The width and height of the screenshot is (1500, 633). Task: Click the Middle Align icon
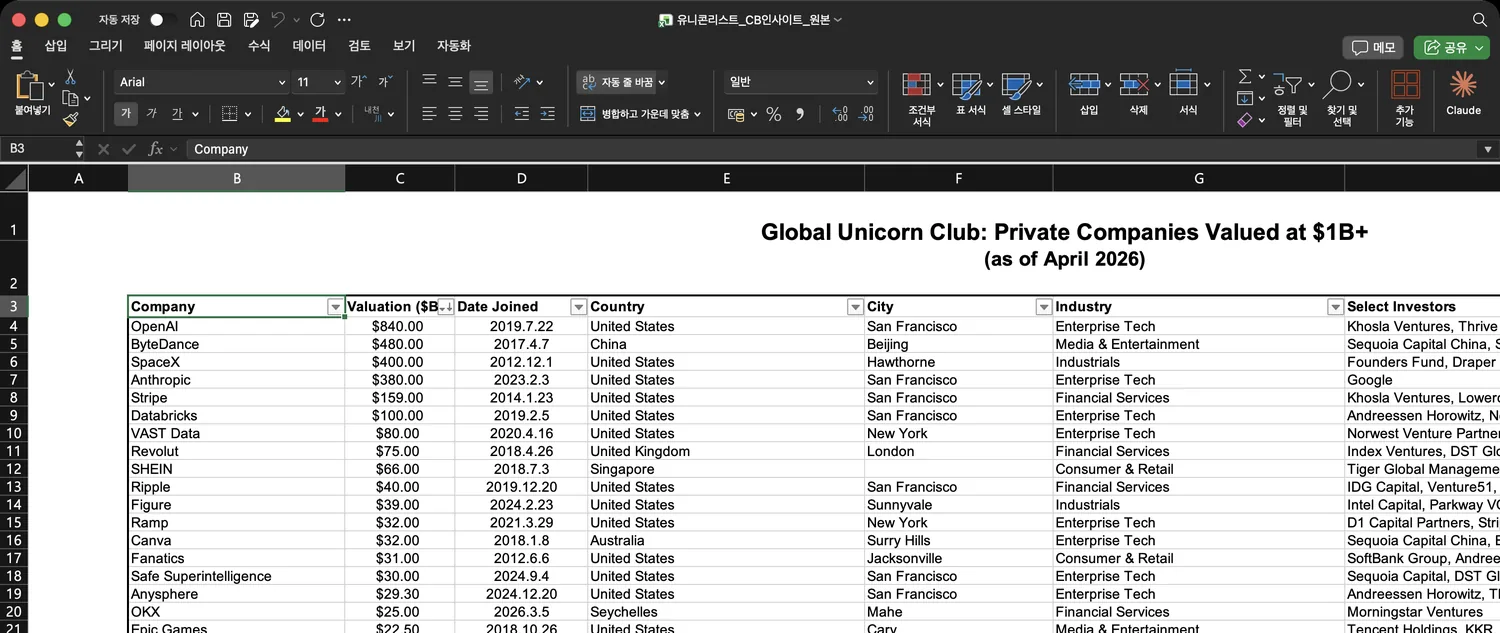(x=455, y=82)
